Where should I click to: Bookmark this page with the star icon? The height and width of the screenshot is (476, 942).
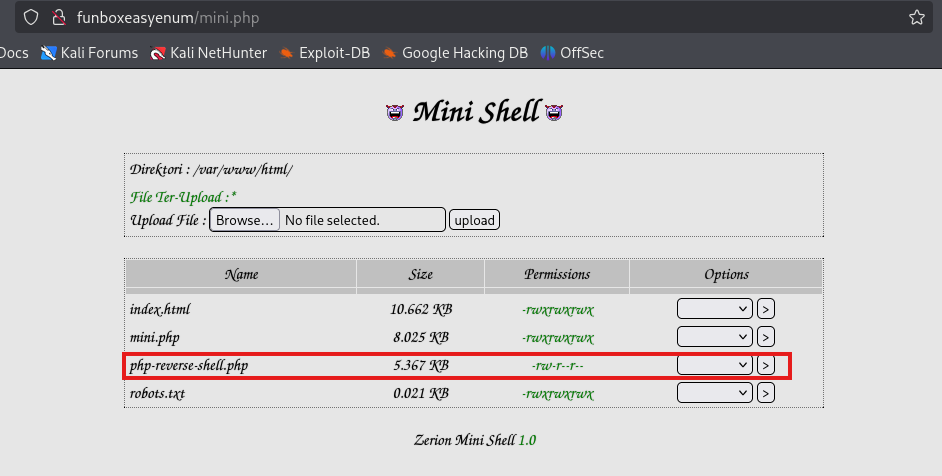tap(916, 17)
